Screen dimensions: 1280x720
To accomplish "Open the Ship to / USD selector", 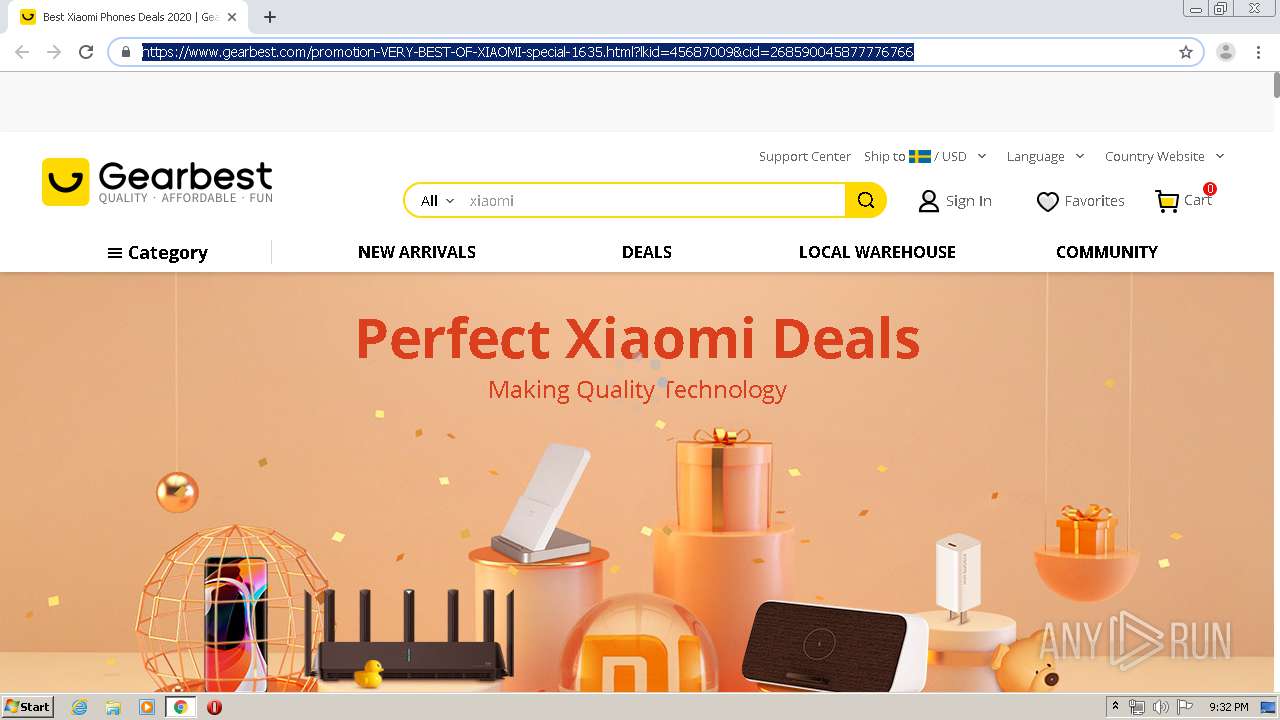I will 925,156.
